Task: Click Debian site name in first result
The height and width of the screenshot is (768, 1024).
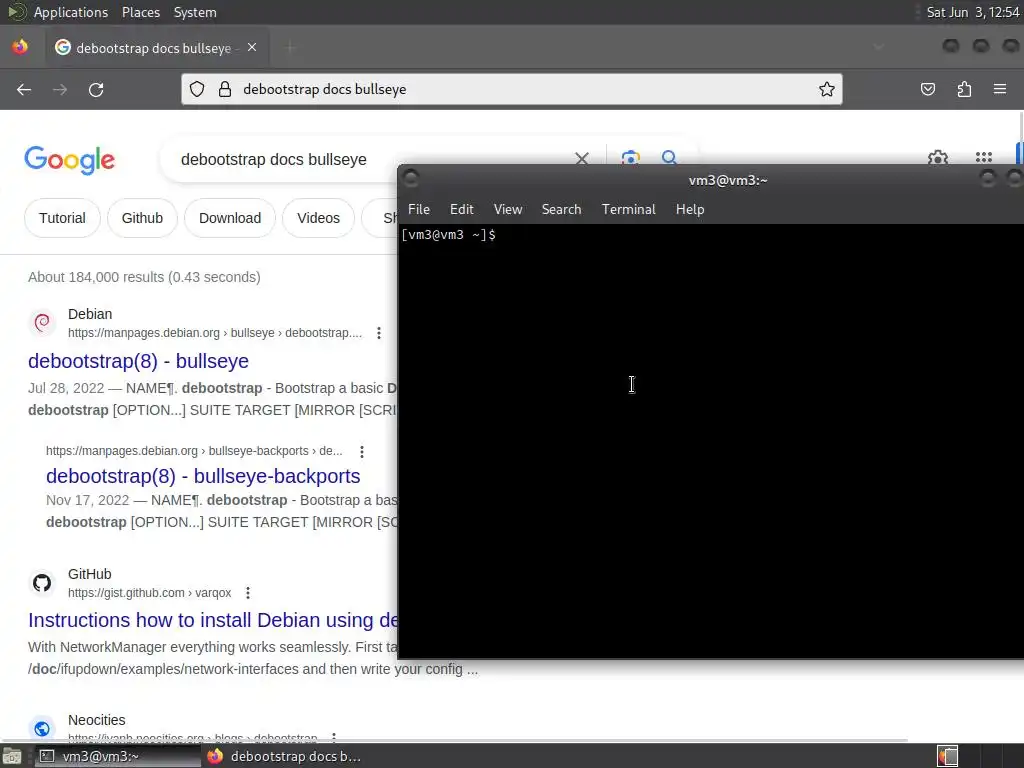Action: click(x=90, y=314)
